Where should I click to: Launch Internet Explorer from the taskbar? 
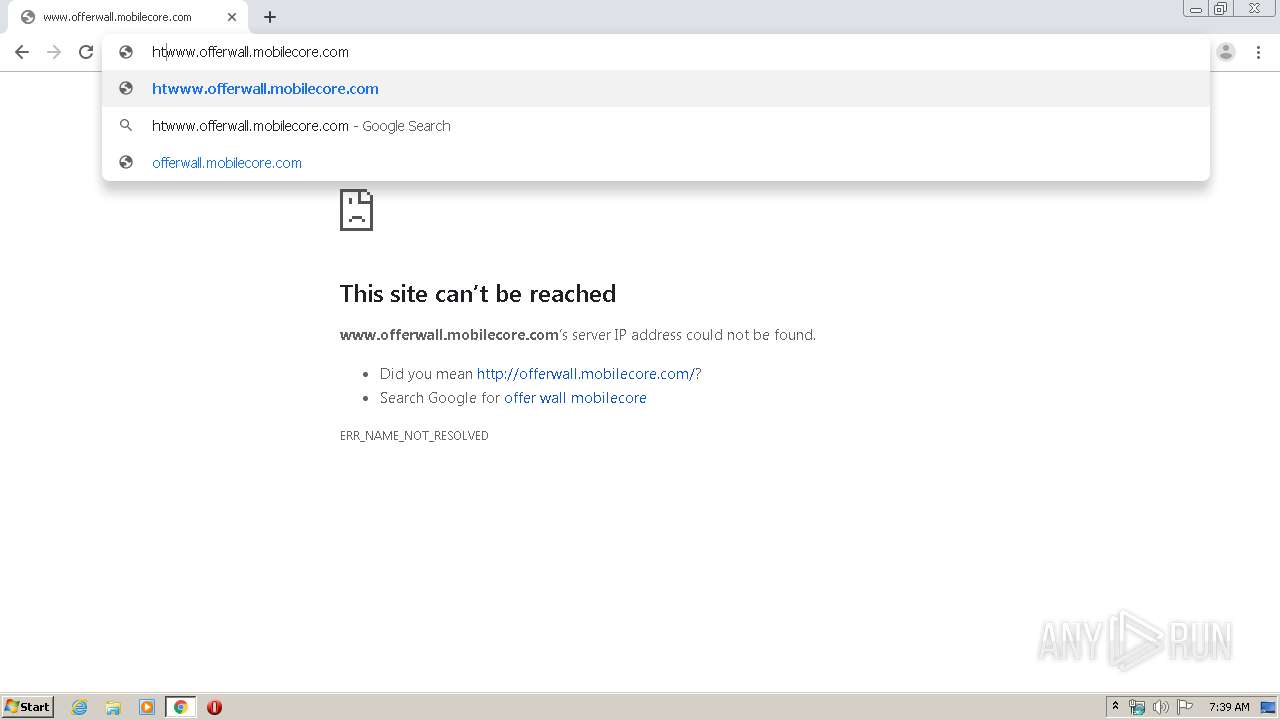80,707
